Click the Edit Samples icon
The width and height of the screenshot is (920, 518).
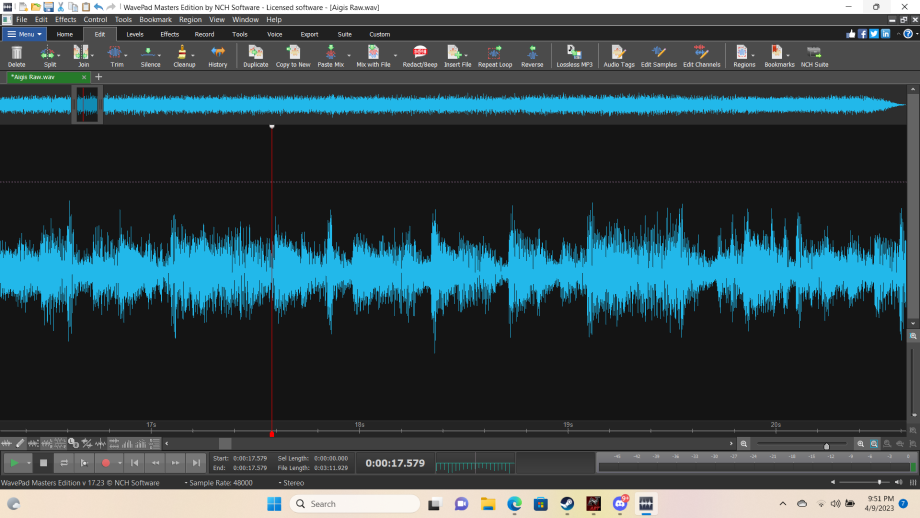(x=658, y=56)
